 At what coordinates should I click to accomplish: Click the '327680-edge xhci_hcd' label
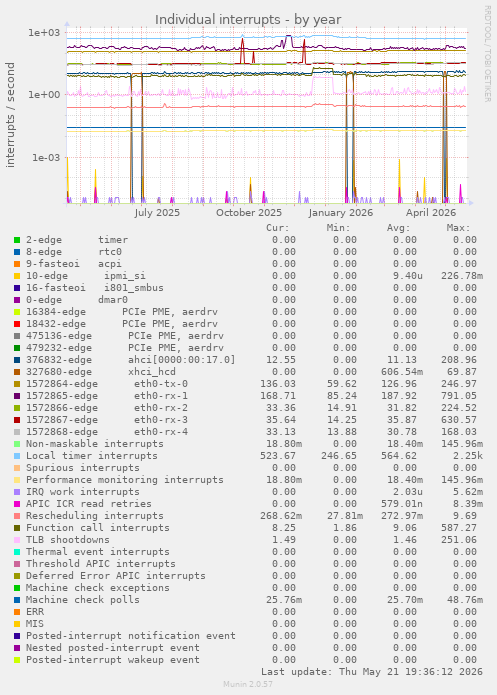pos(101,371)
